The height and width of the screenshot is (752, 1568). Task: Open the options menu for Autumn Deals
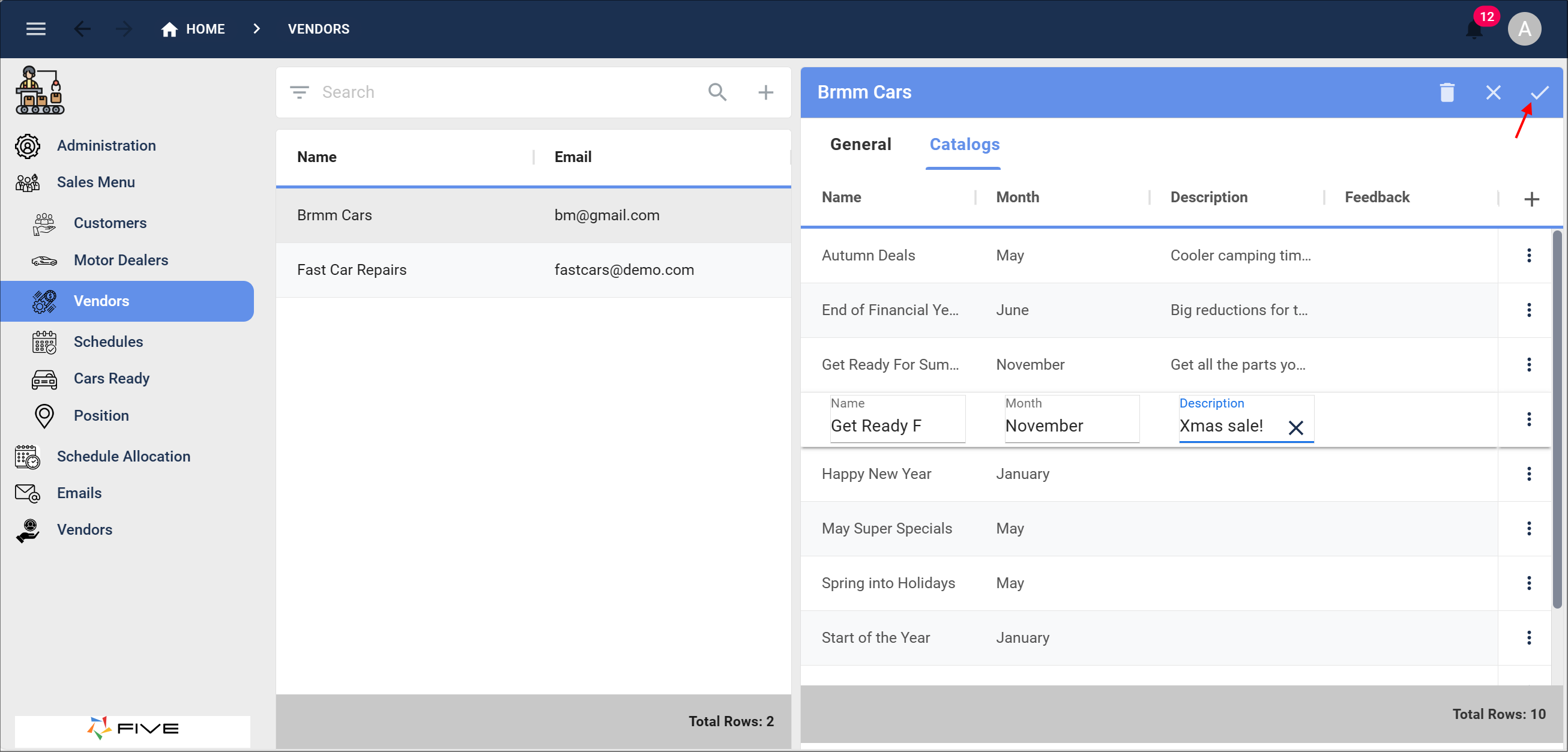click(x=1528, y=256)
